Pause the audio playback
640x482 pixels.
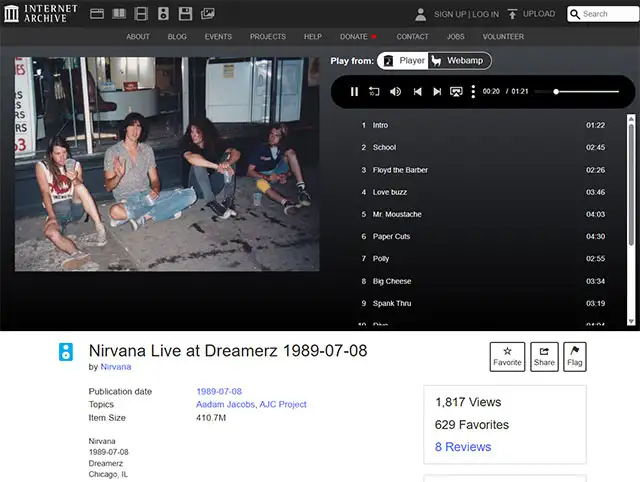(354, 92)
